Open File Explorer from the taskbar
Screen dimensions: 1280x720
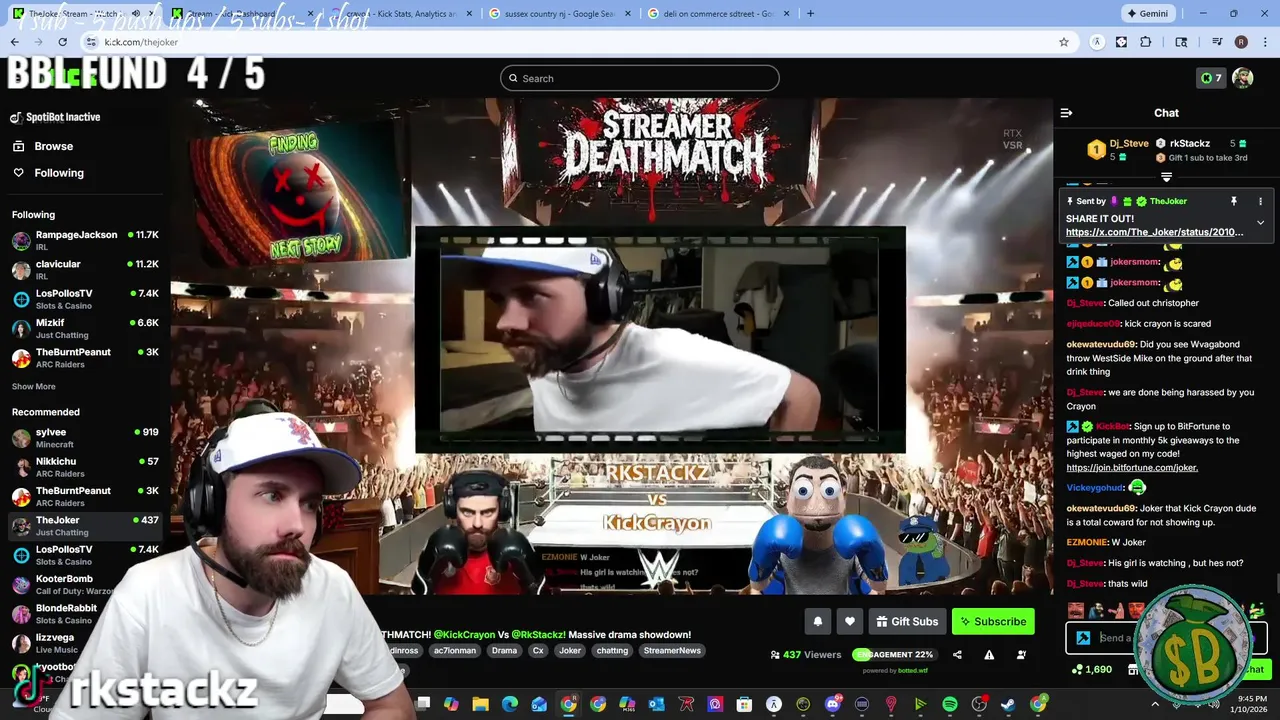[x=480, y=704]
